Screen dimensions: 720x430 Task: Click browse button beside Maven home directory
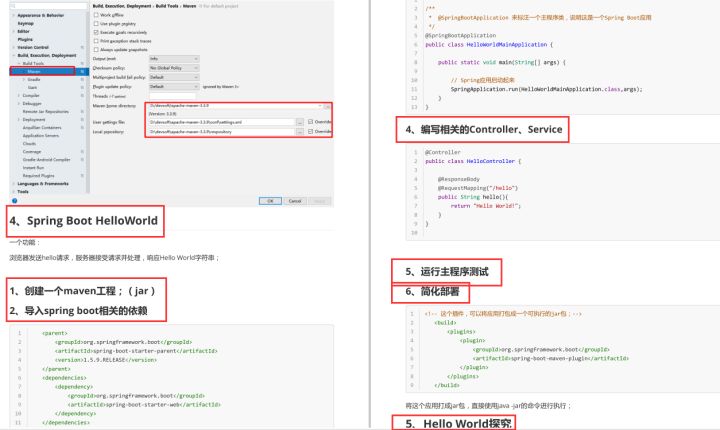[x=327, y=106]
